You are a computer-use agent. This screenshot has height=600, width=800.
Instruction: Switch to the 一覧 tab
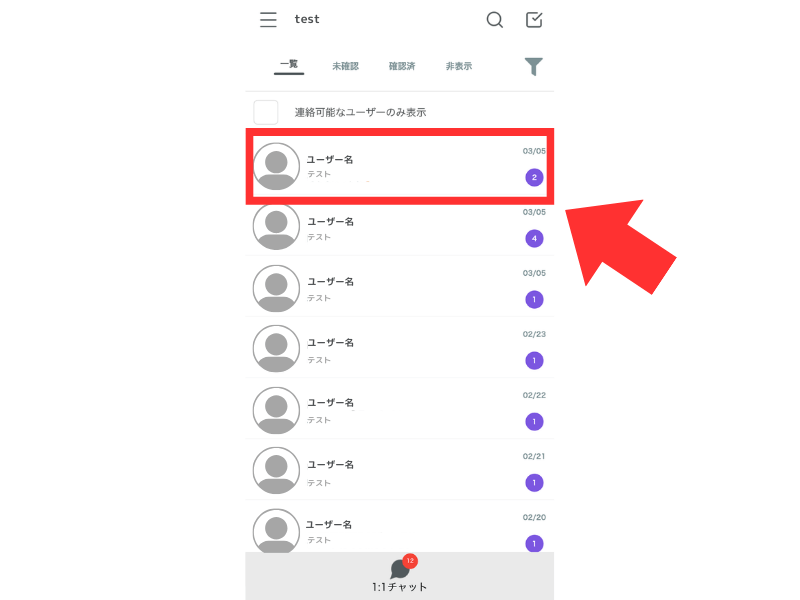pyautogui.click(x=289, y=65)
